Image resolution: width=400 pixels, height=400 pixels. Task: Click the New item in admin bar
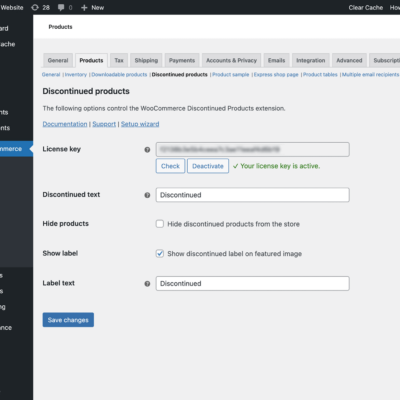click(93, 7)
